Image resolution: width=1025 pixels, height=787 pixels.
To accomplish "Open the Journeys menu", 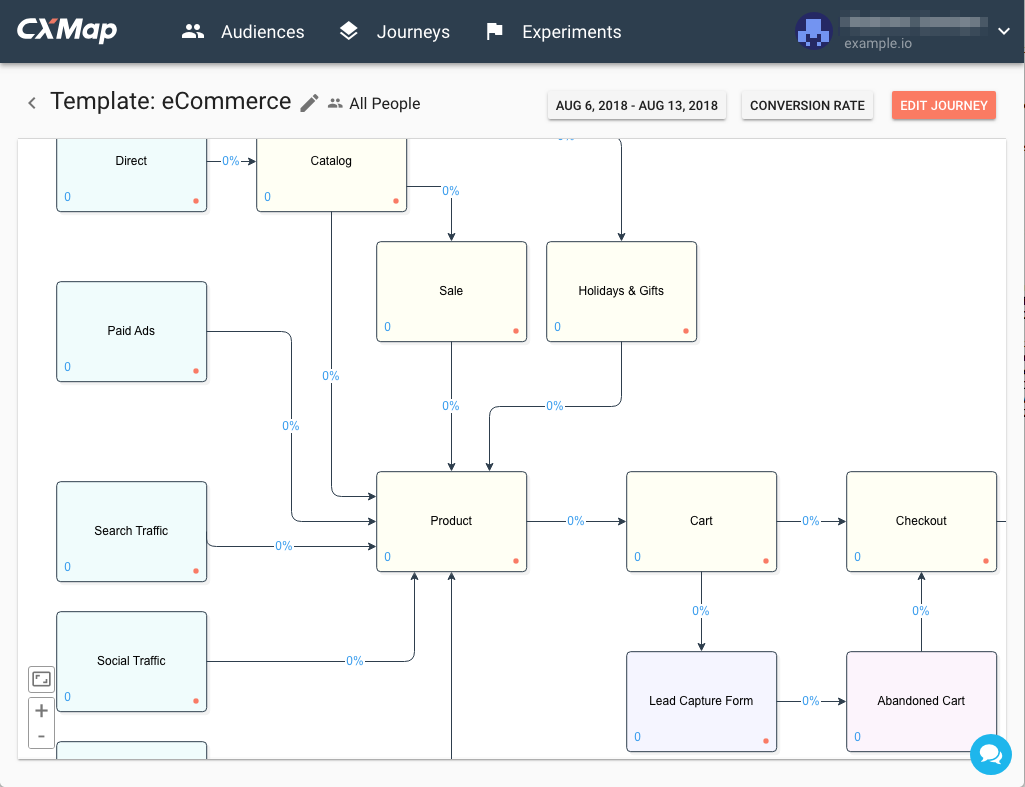I will click(x=413, y=31).
